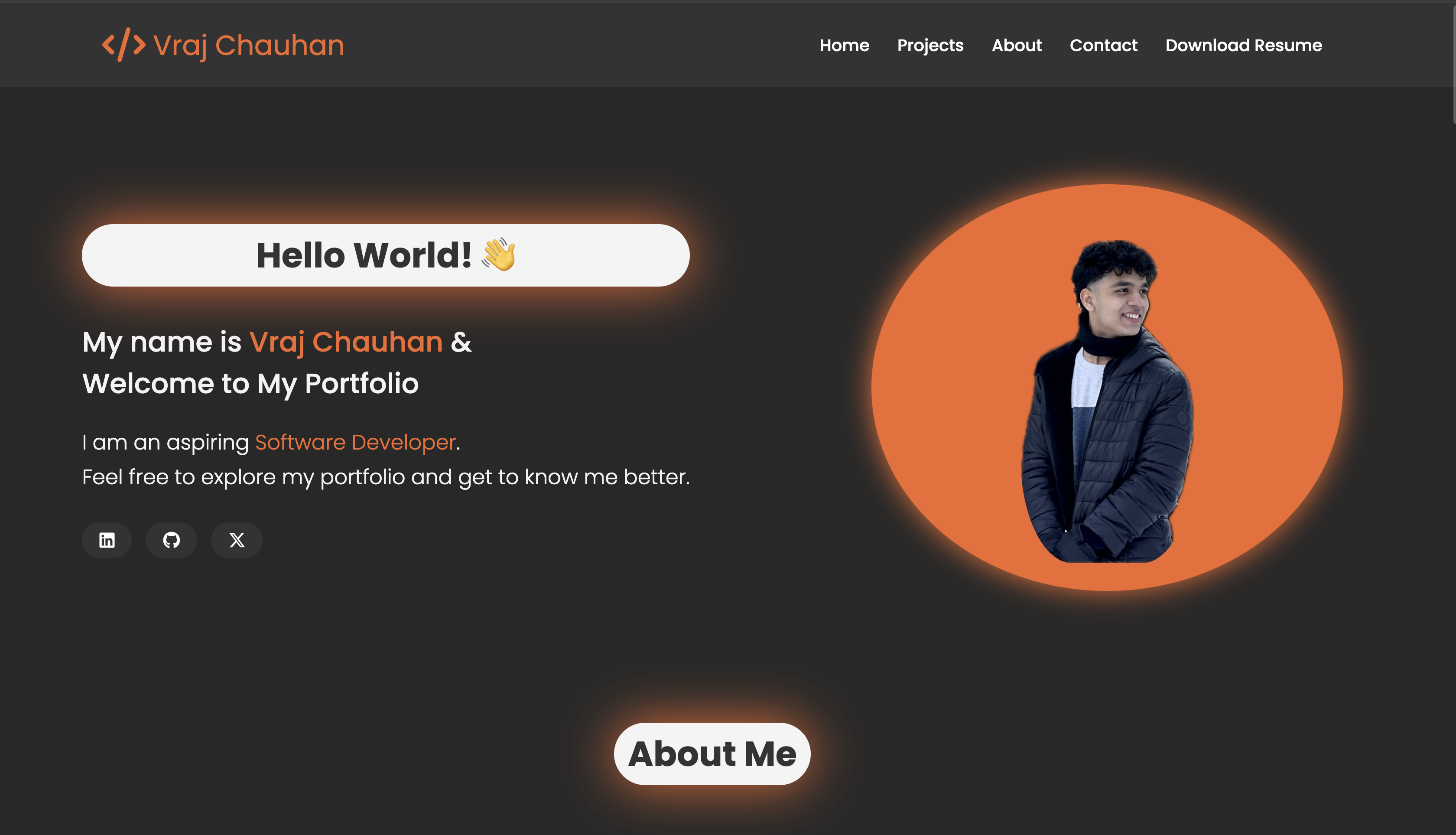Viewport: 1456px width, 835px height.
Task: Click the code brackets logo icon
Action: [x=124, y=45]
